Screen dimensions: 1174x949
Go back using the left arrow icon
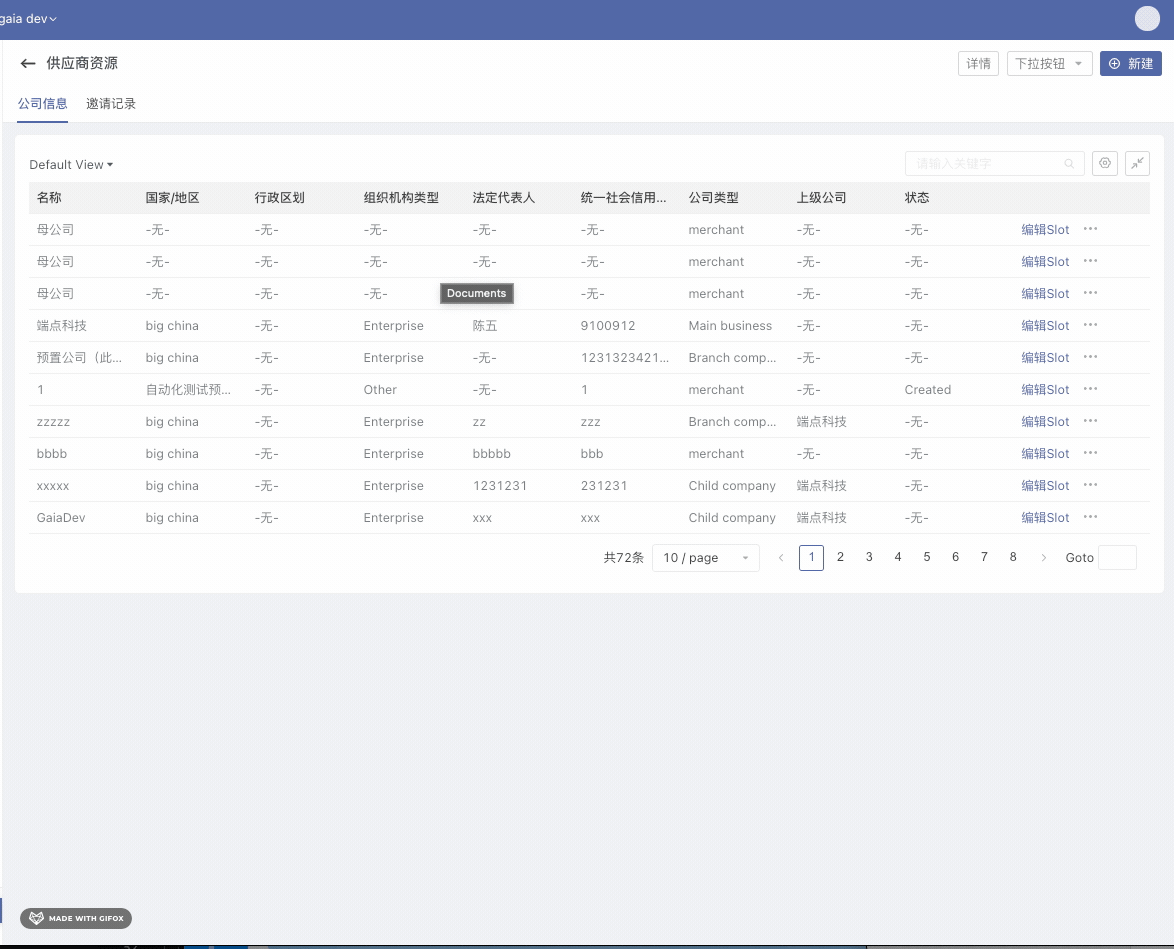[x=28, y=64]
